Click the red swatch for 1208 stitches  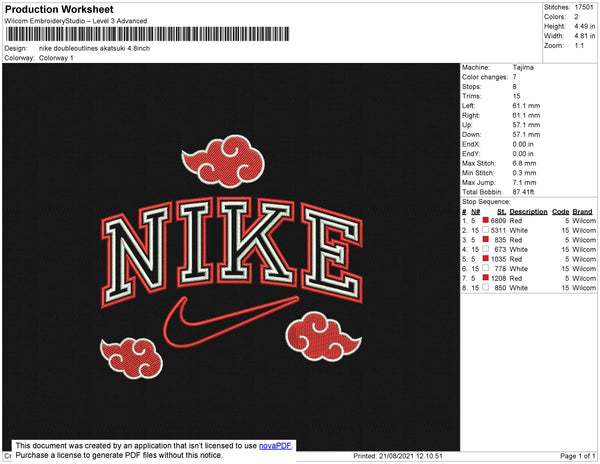[x=486, y=278]
